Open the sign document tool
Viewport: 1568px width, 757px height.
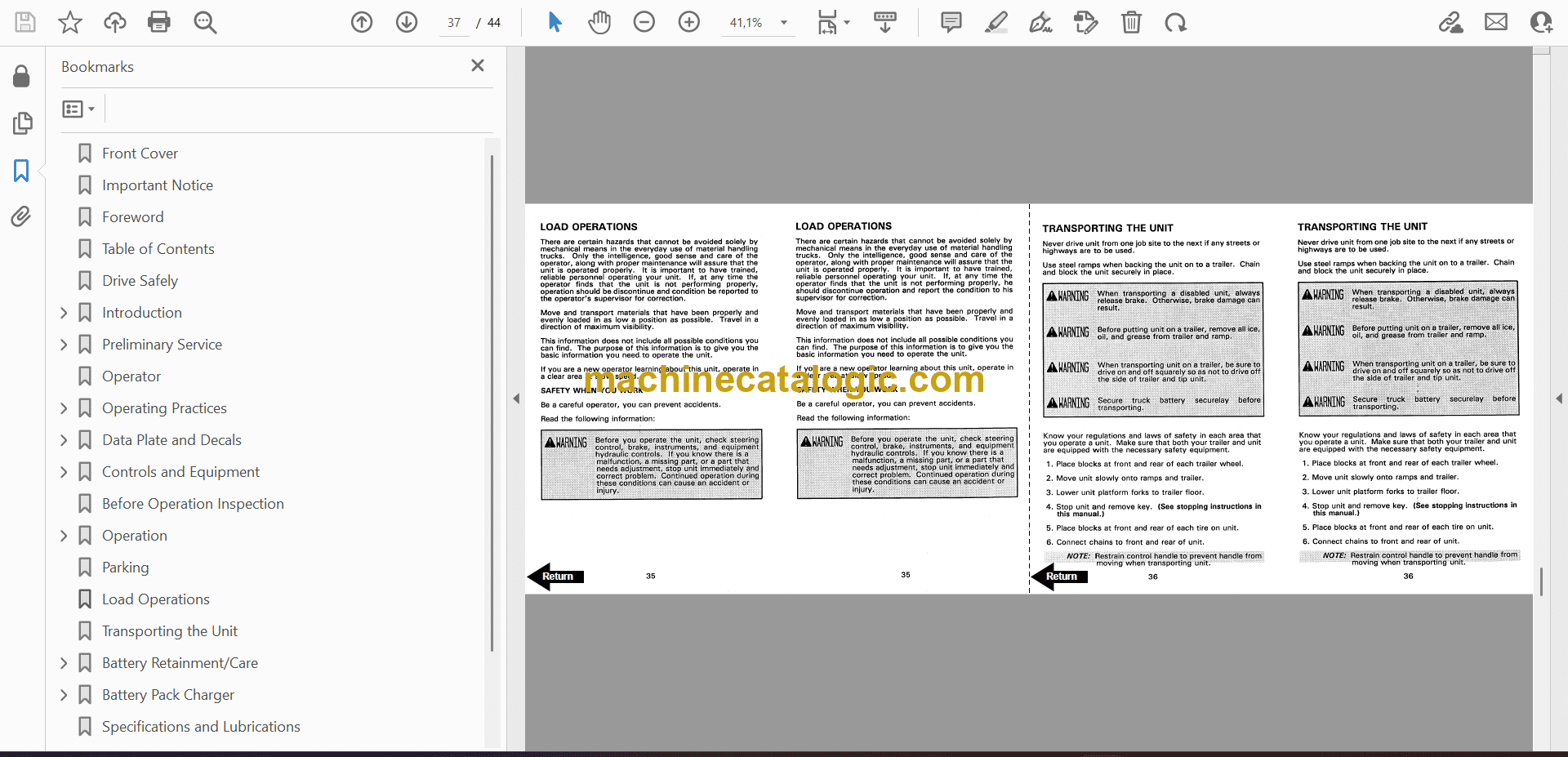point(1041,22)
